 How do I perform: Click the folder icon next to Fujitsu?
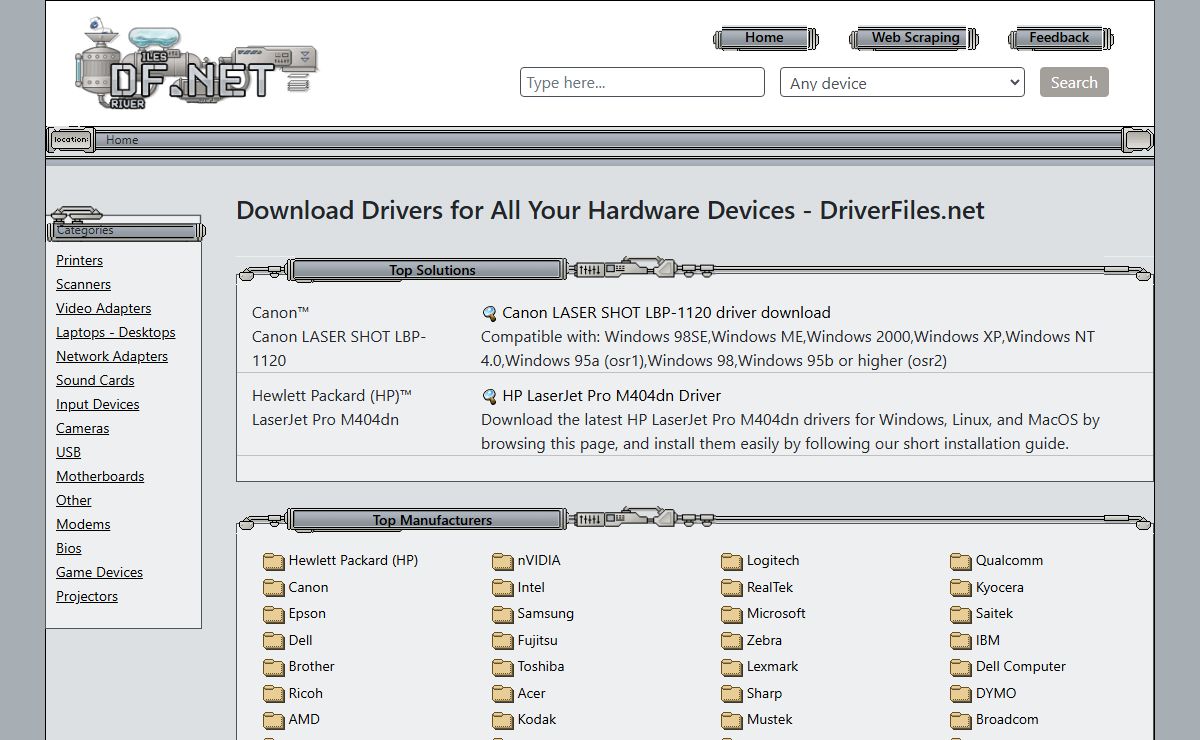pyautogui.click(x=503, y=641)
